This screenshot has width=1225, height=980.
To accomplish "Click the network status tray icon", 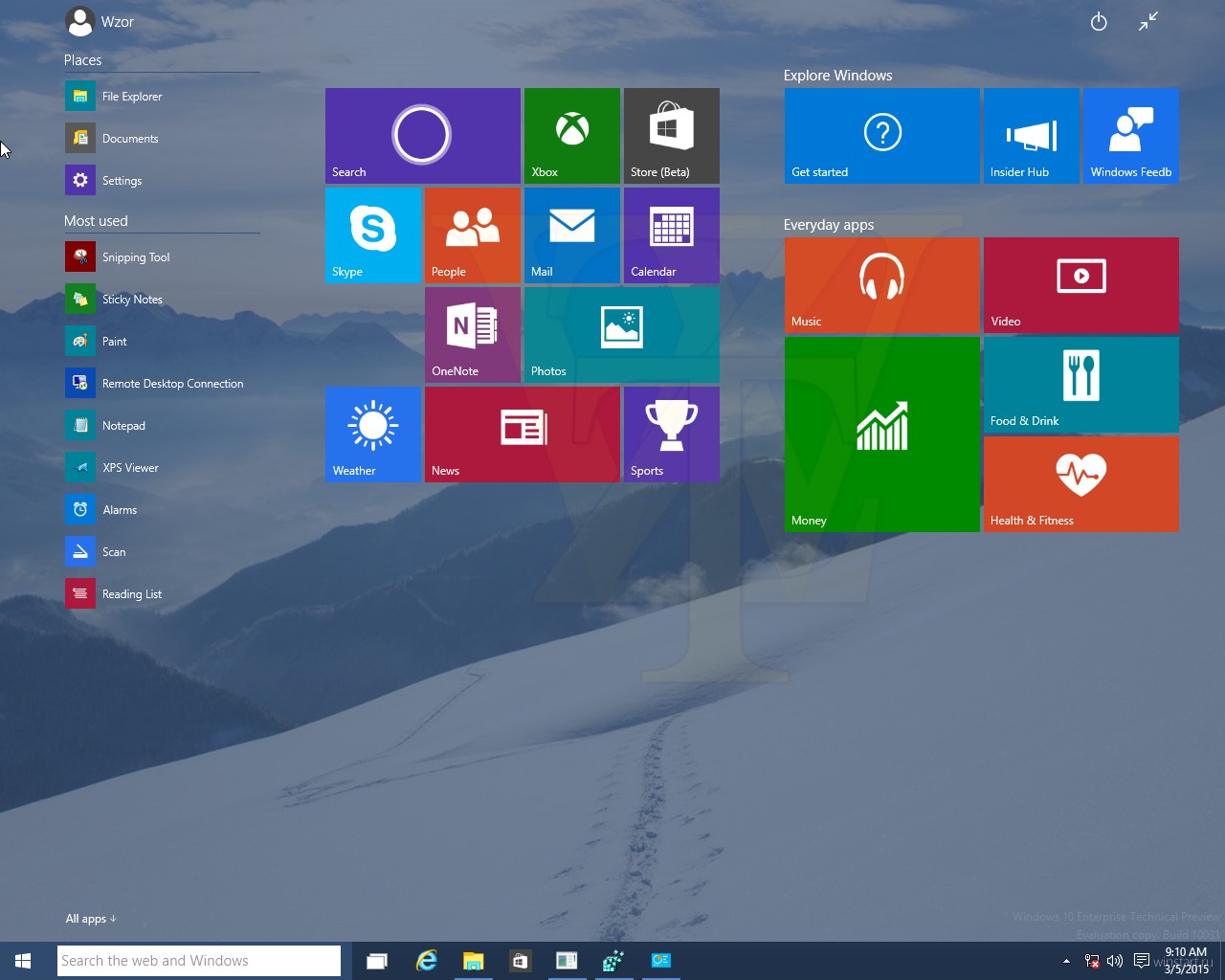I will [x=1092, y=961].
